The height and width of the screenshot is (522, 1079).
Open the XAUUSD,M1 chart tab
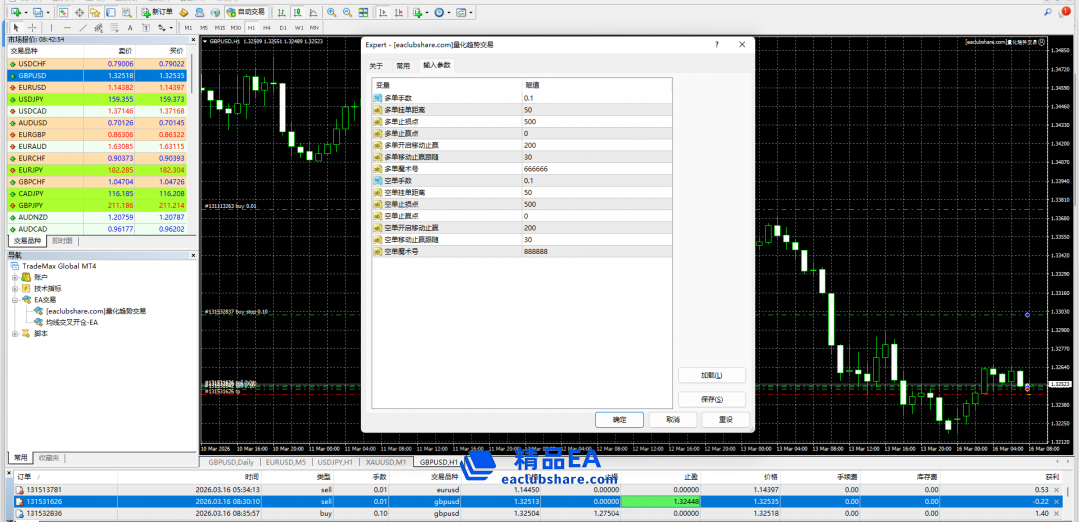(x=385, y=463)
